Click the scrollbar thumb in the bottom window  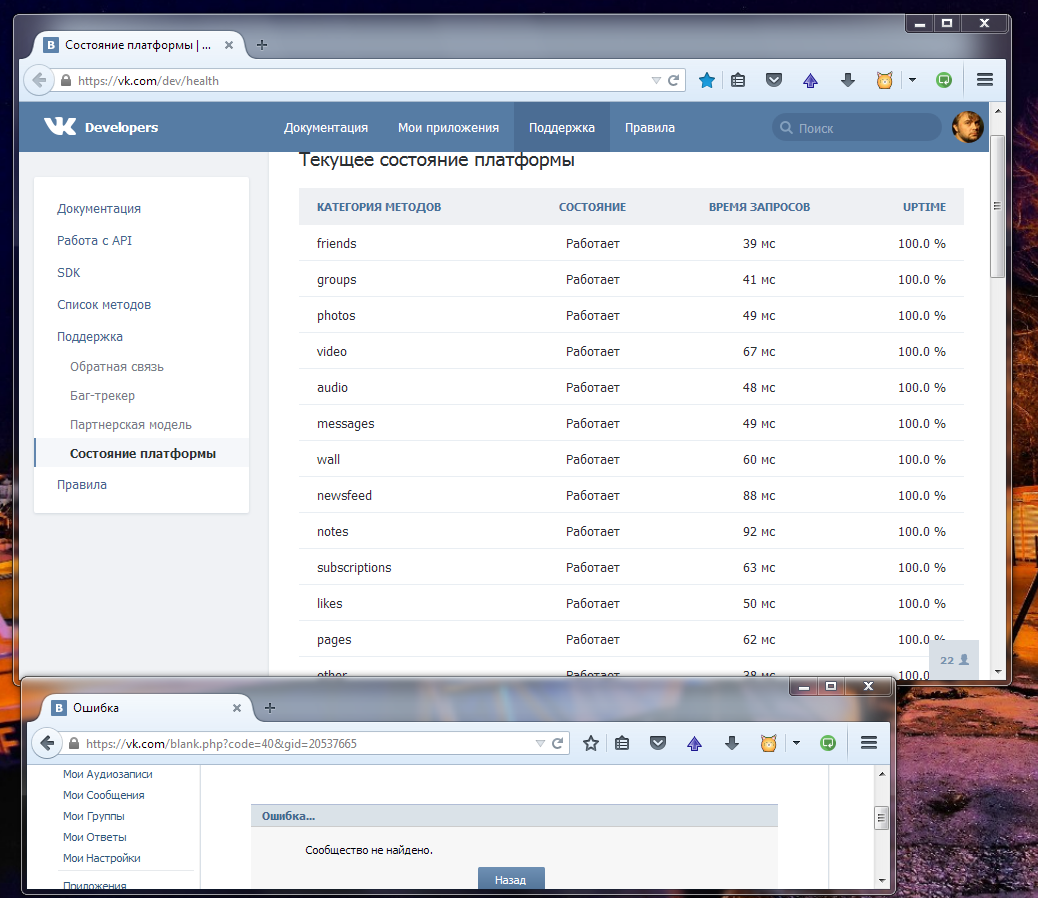pos(880,817)
